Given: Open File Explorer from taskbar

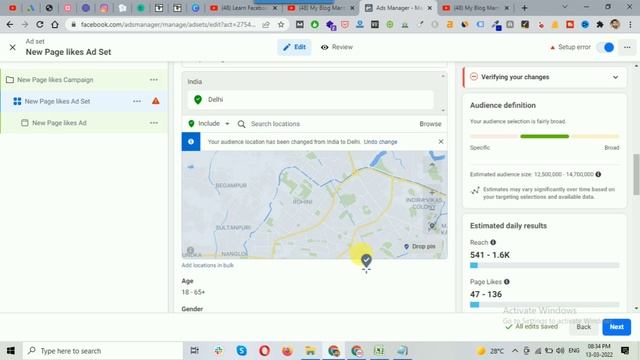Looking at the screenshot, I should click(310, 351).
